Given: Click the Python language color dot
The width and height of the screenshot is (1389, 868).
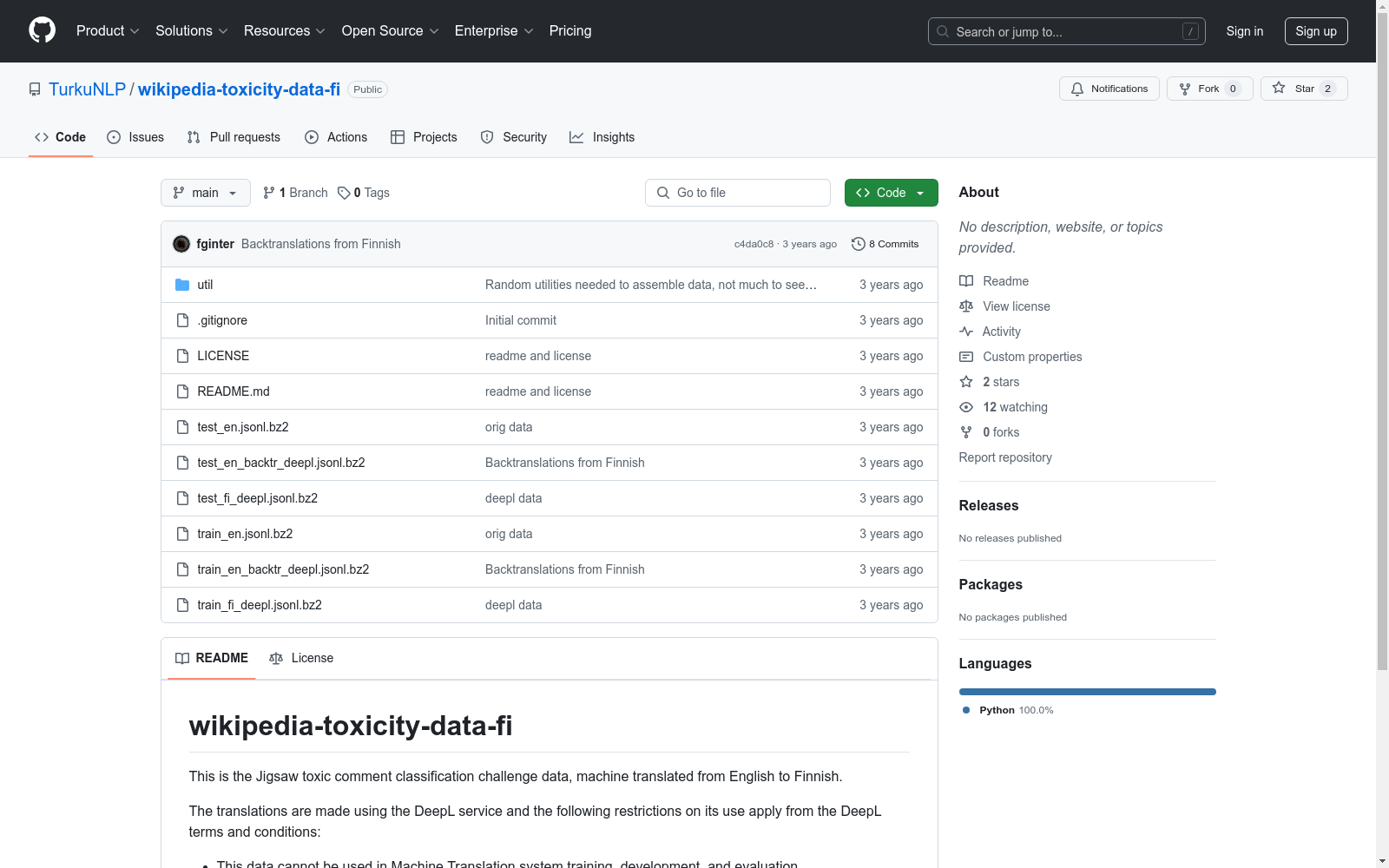Looking at the screenshot, I should pos(966,710).
